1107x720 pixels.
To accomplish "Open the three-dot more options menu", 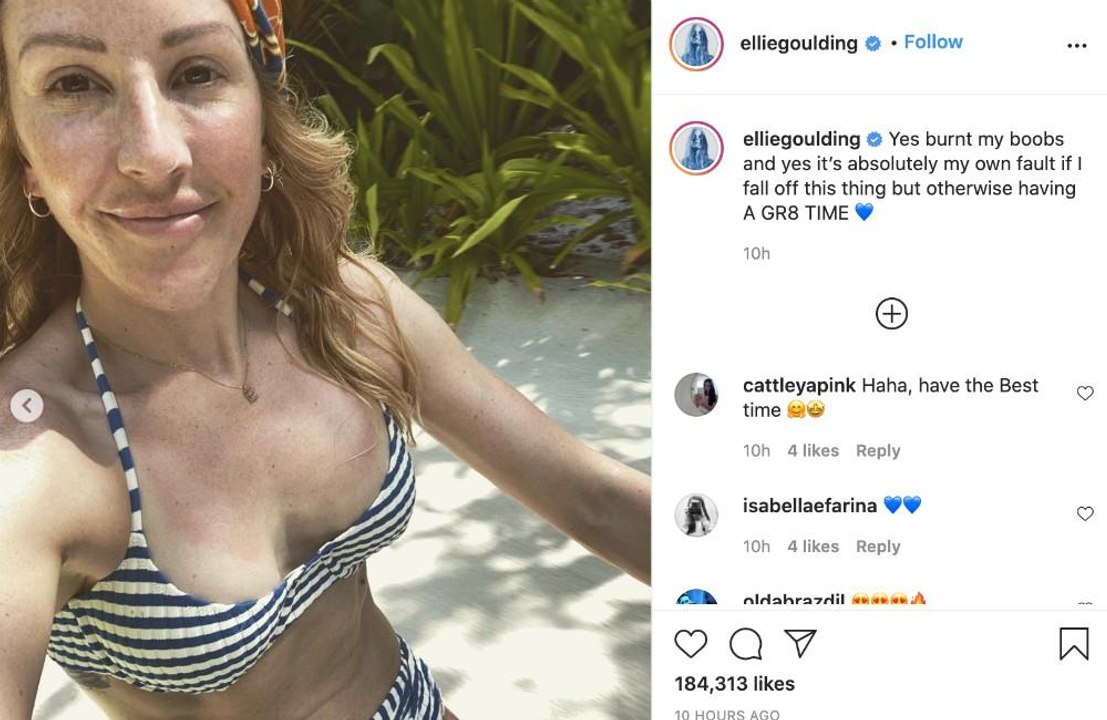I will tap(1077, 46).
